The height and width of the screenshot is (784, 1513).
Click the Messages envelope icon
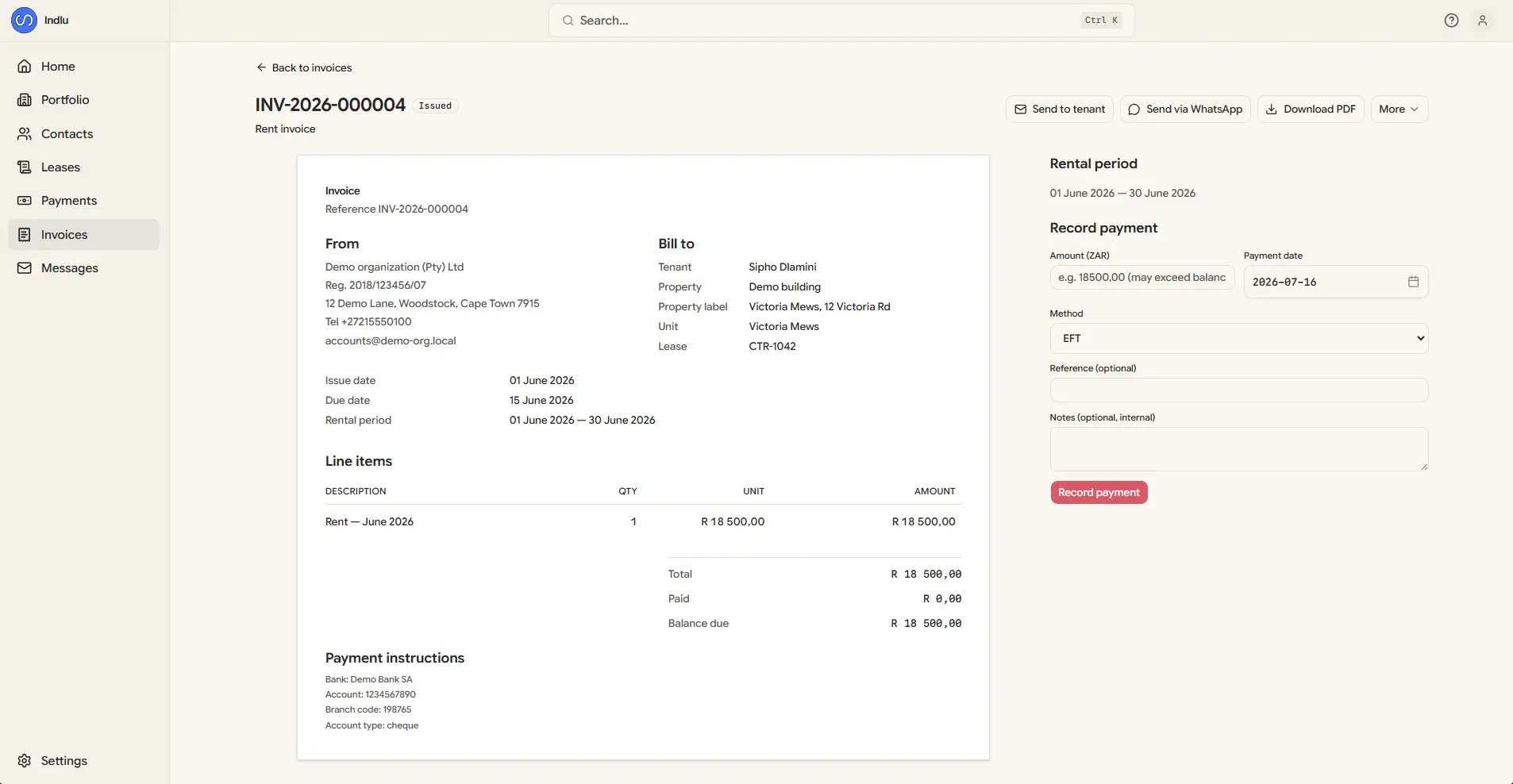25,268
